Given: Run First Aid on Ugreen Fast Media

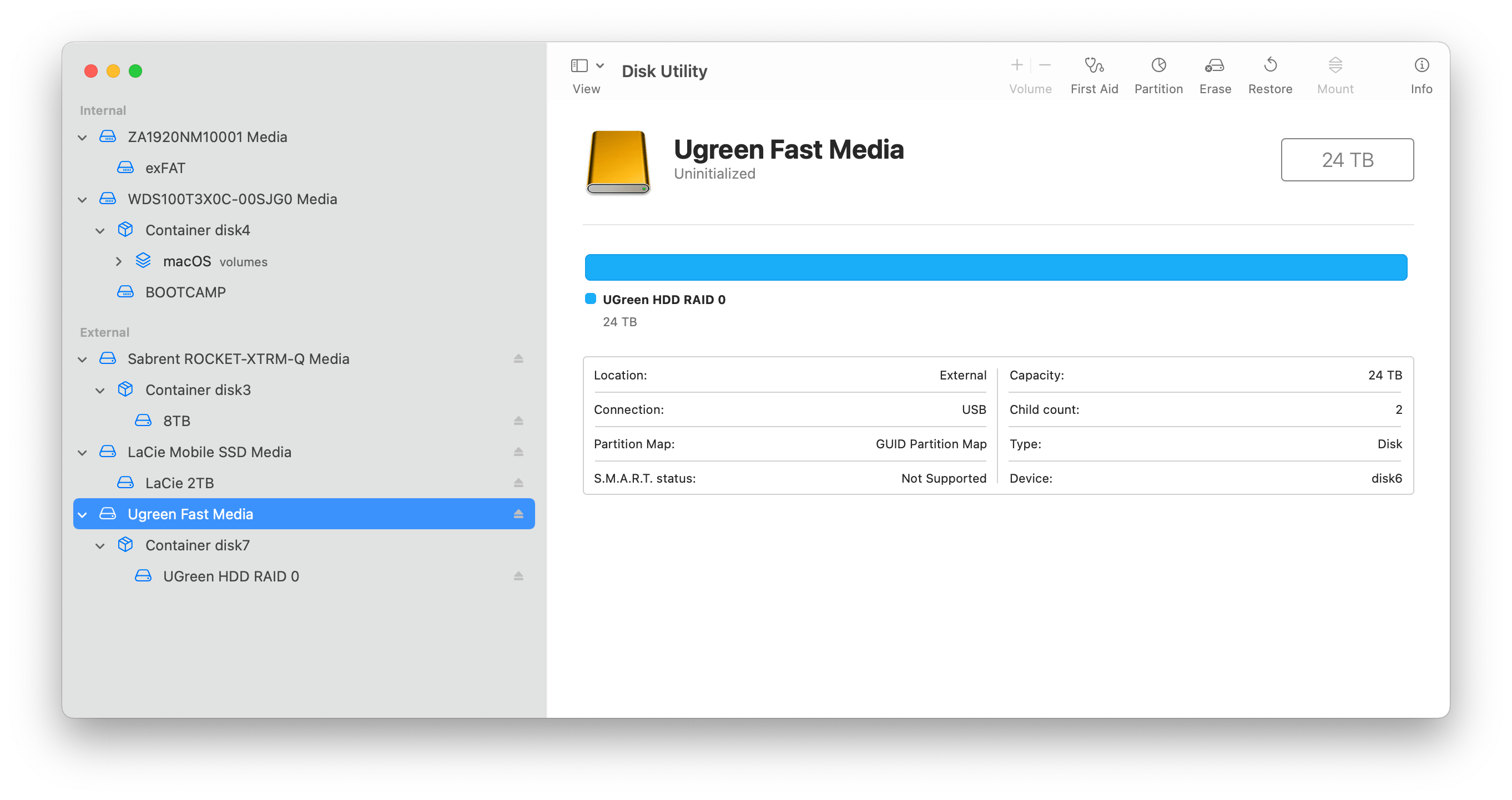Looking at the screenshot, I should 1094,73.
